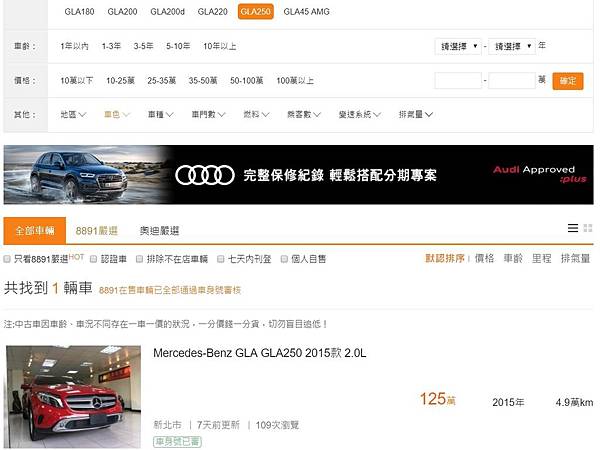Sort results by 車齡
Screen dimensions: 600x450
513,259
